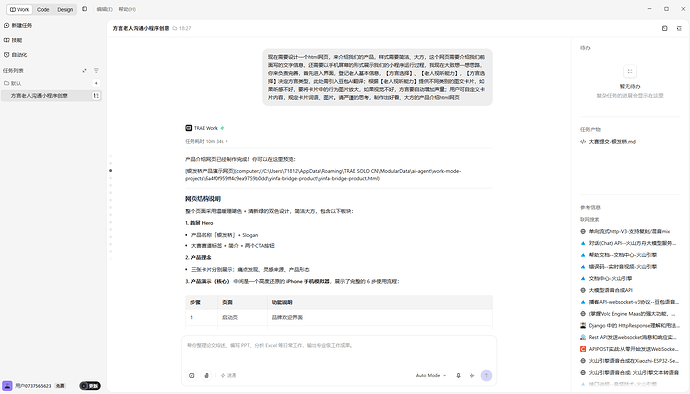Click the active dot in message scroll indicator
Viewport: 690px width, 394px height.
pos(110,170)
